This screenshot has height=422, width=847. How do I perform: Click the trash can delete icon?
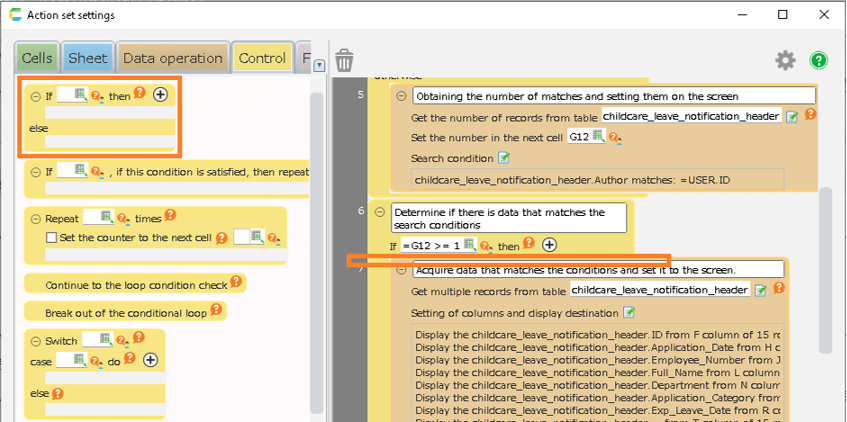345,60
